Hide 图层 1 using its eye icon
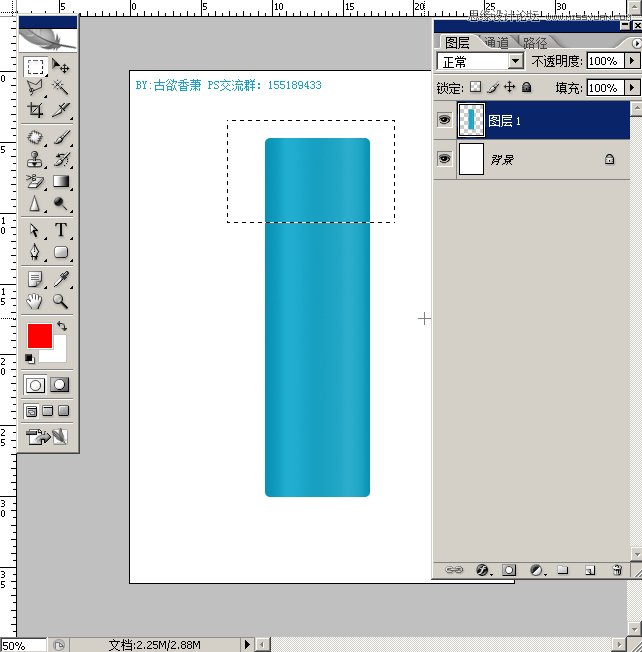 tap(444, 120)
